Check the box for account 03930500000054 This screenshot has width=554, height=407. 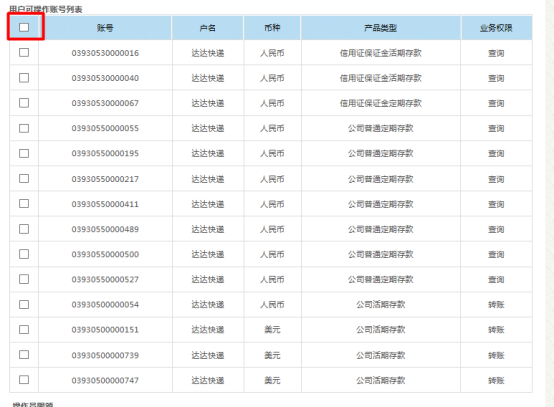24,304
